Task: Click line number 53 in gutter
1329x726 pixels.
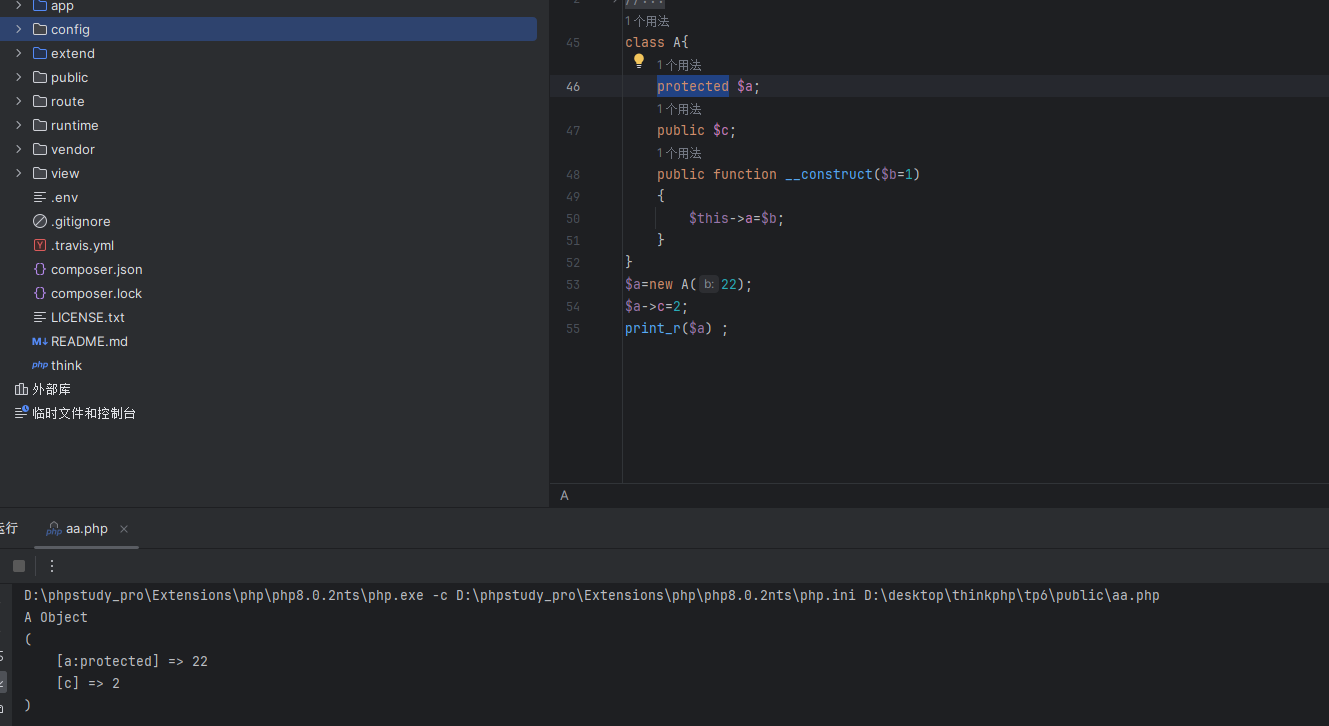Action: coord(572,284)
